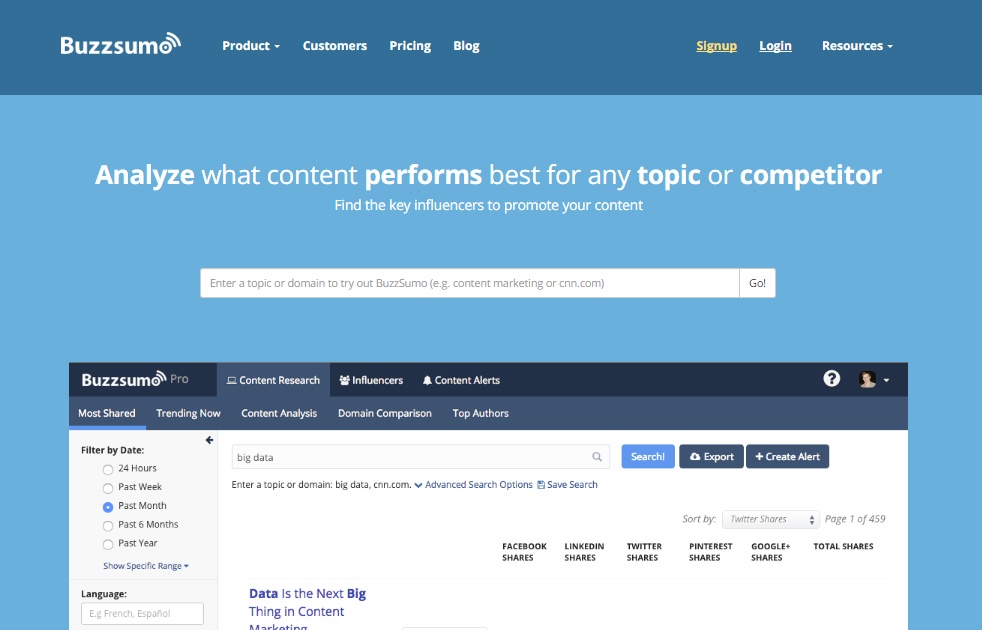Click the help question mark icon
This screenshot has height=630, width=982.
click(x=832, y=378)
